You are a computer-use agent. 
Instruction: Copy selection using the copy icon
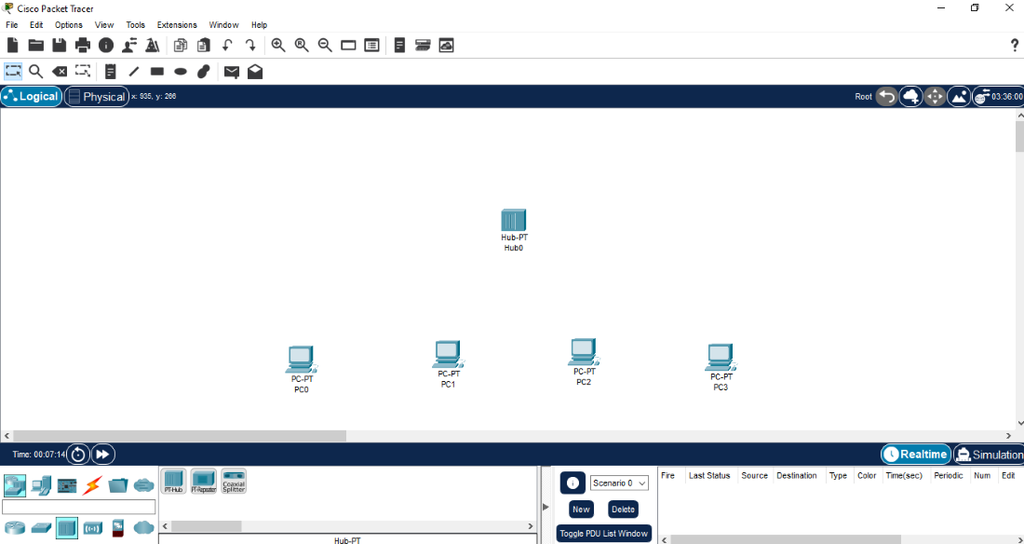(181, 45)
